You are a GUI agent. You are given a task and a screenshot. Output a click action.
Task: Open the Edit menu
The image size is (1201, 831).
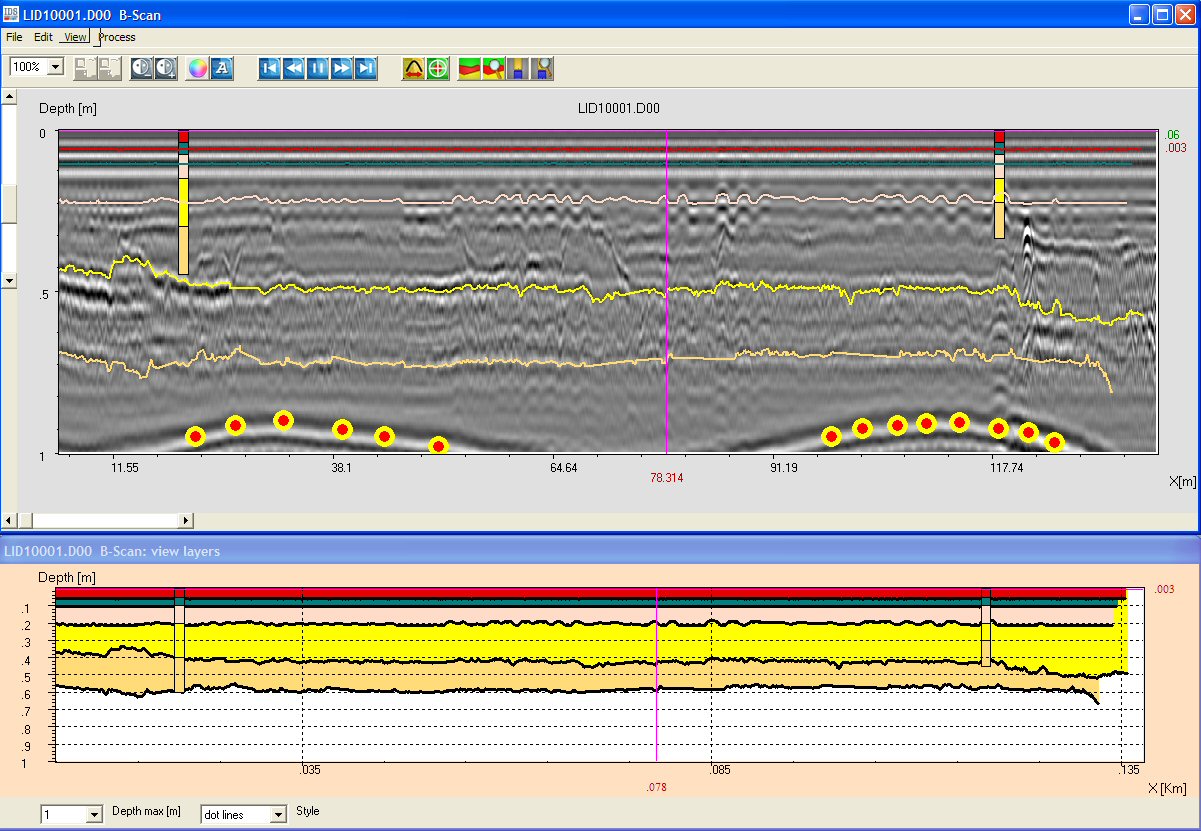[x=43, y=37]
